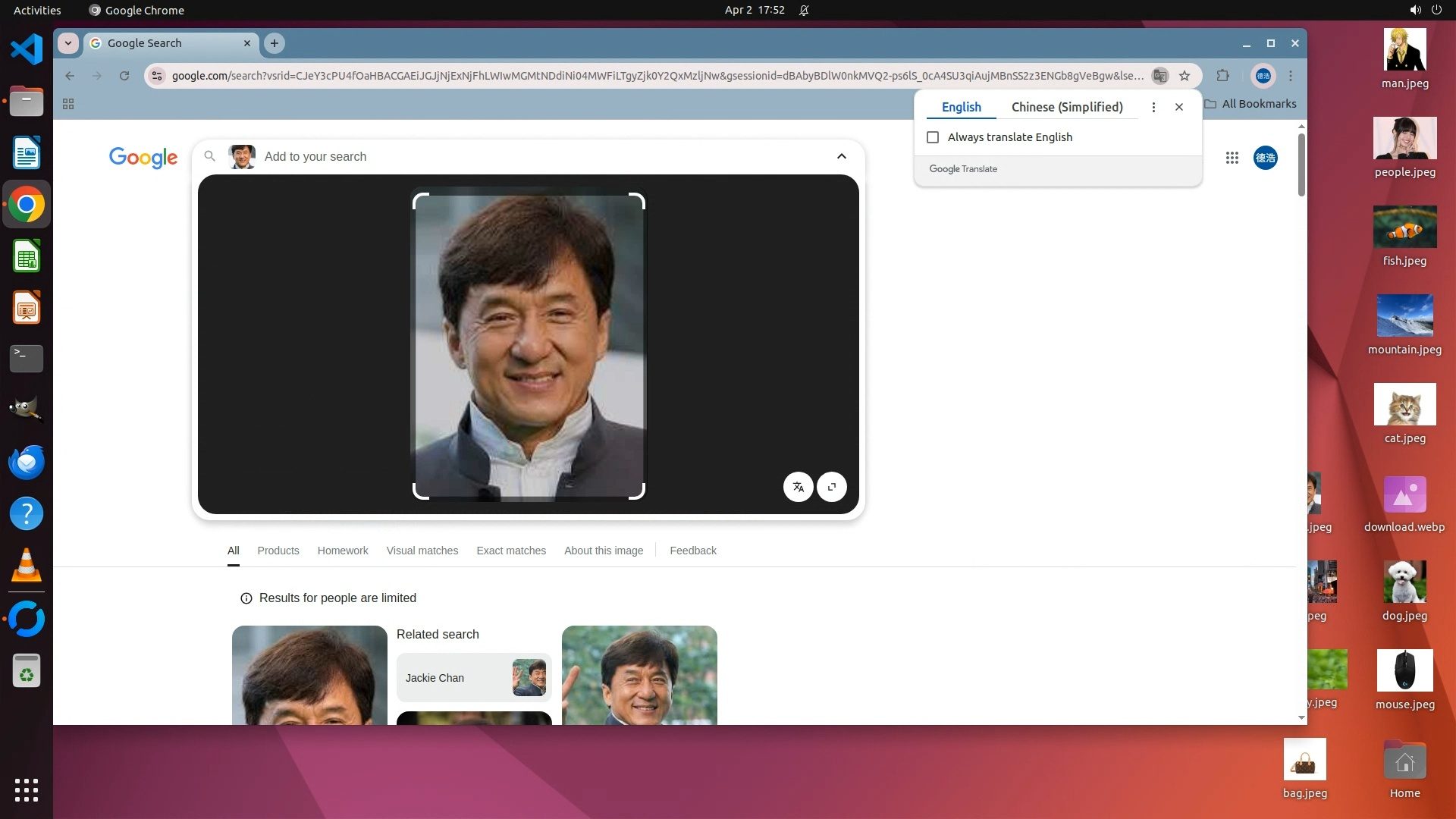Open the new tab plus button
The width and height of the screenshot is (1456, 819).
tap(275, 43)
